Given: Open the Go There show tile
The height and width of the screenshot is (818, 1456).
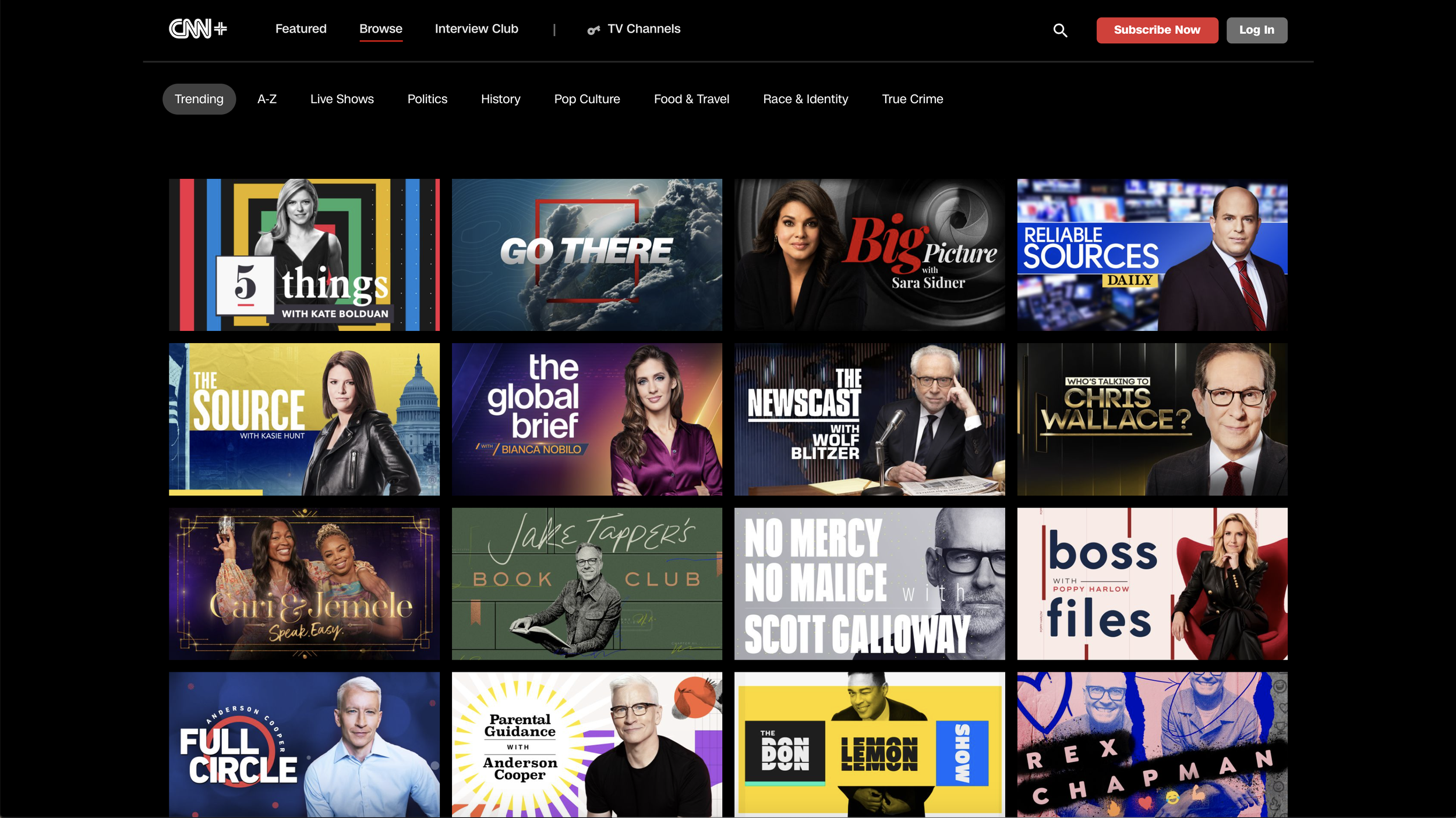Looking at the screenshot, I should pyautogui.click(x=586, y=255).
